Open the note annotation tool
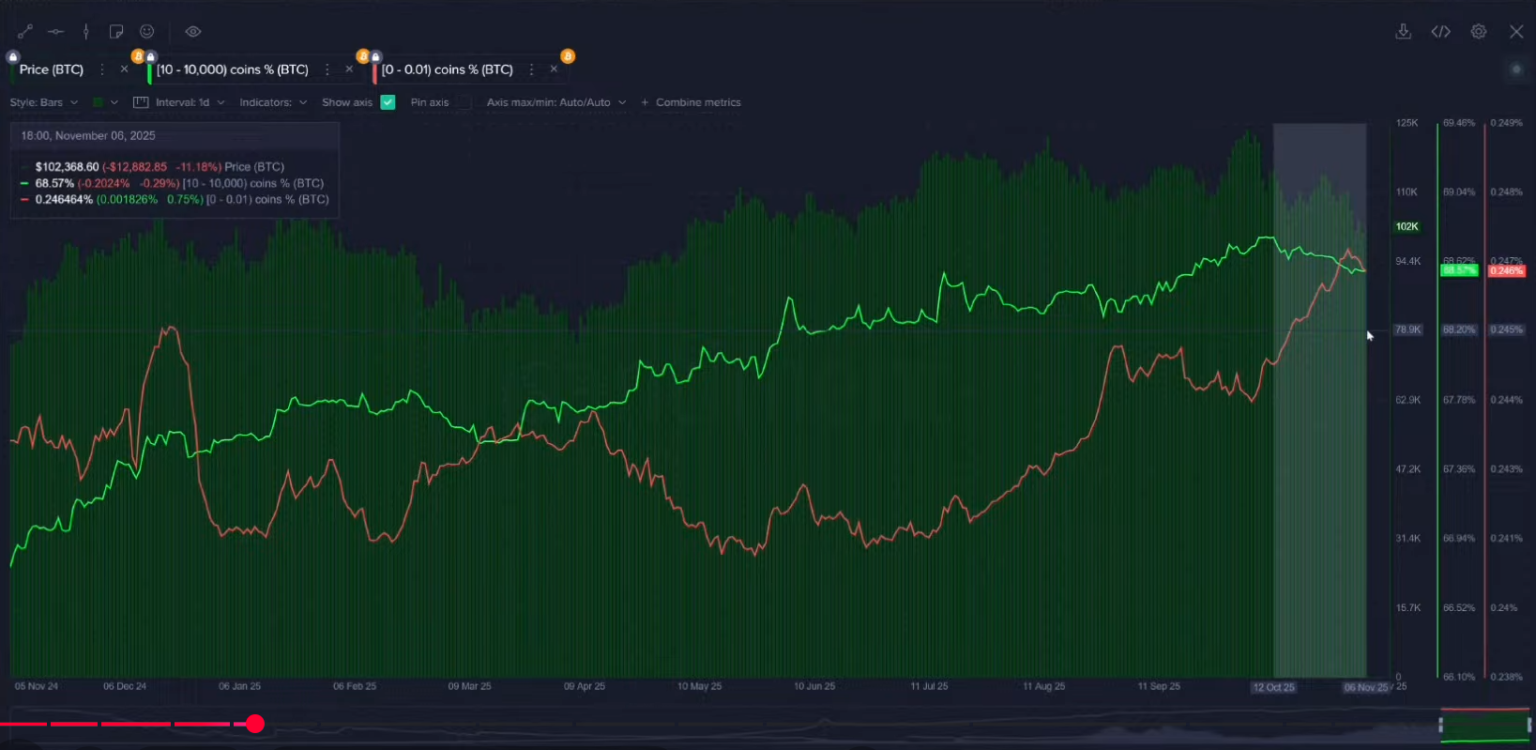 116,31
